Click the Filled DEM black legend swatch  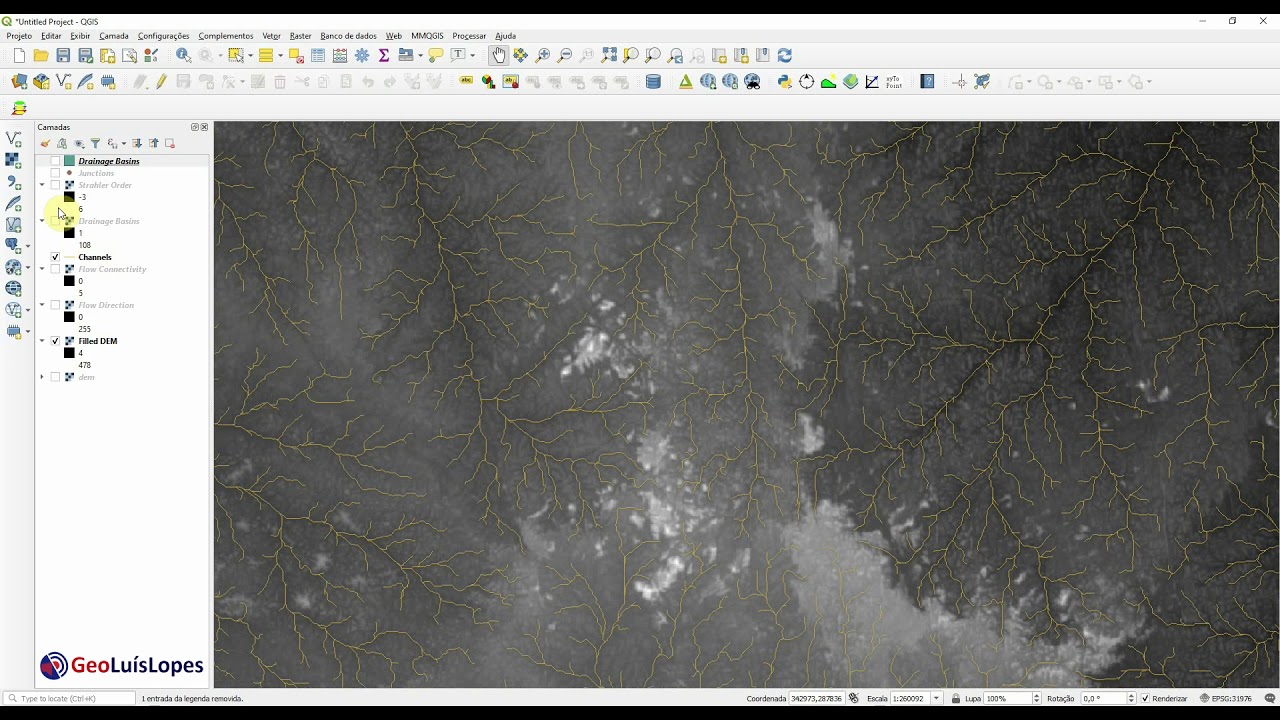coord(69,353)
